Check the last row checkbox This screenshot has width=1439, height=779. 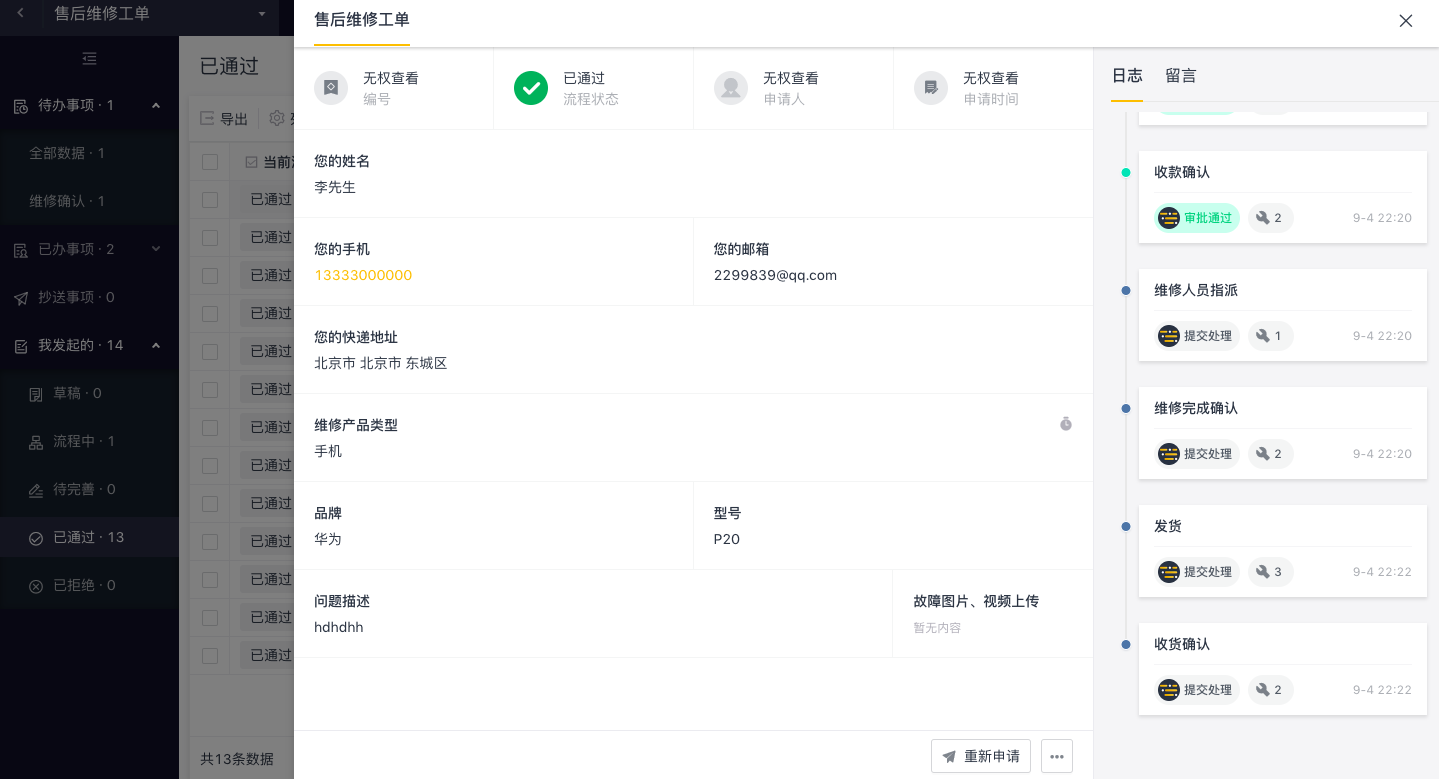(210, 656)
